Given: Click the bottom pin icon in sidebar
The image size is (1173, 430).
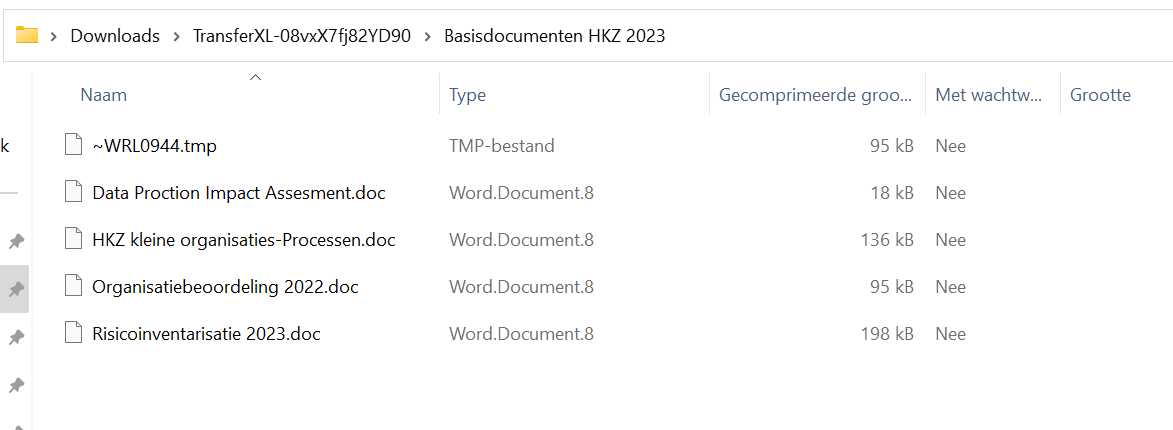Looking at the screenshot, I should pyautogui.click(x=15, y=386).
